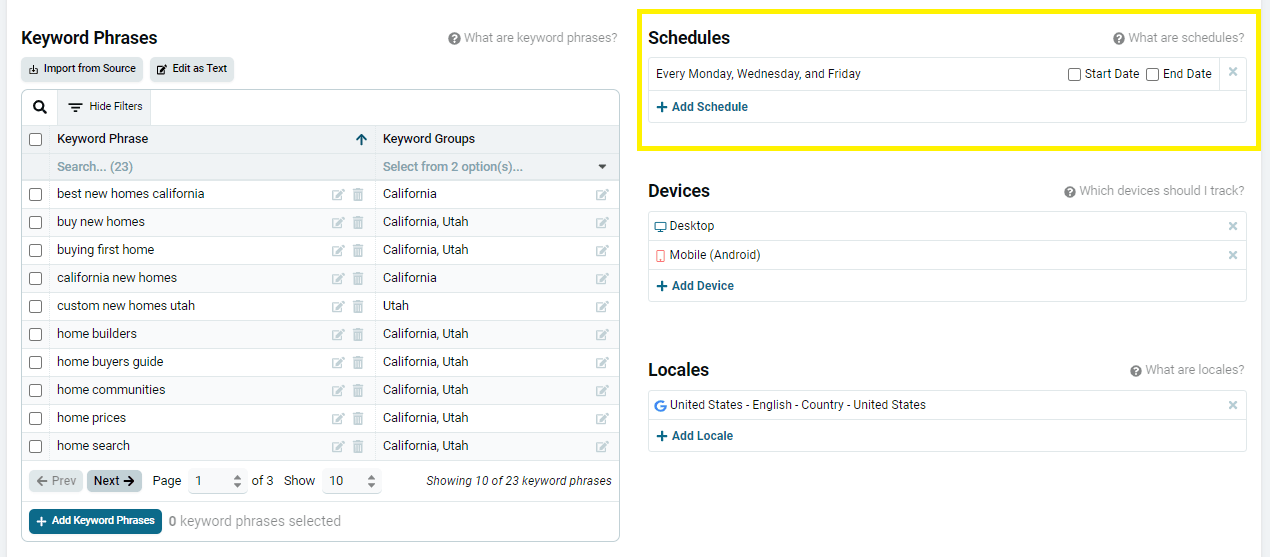Tick the 'home search' checkbox
This screenshot has height=557, width=1270.
tap(36, 446)
